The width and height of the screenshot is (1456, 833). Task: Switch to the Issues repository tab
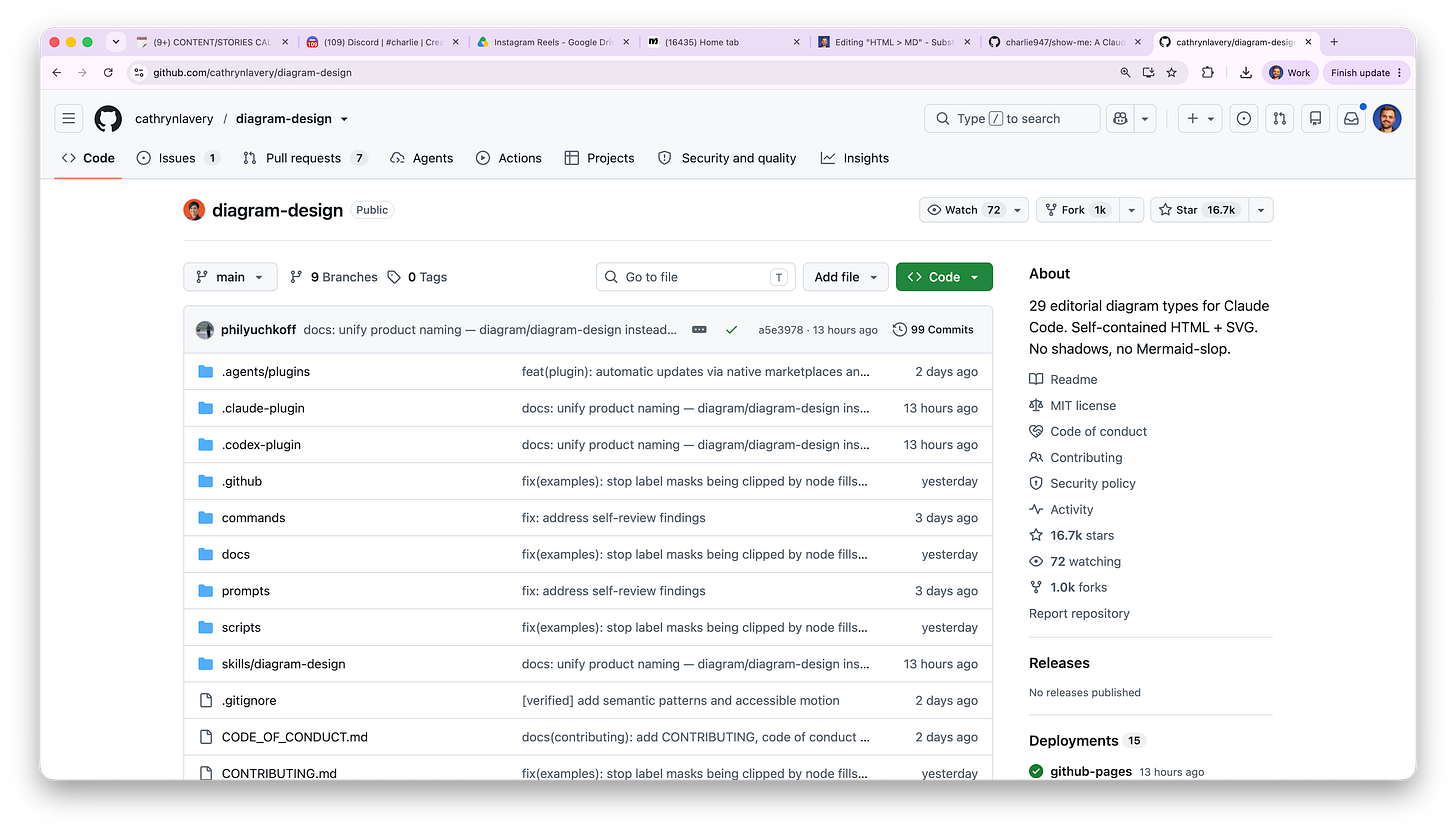178,158
